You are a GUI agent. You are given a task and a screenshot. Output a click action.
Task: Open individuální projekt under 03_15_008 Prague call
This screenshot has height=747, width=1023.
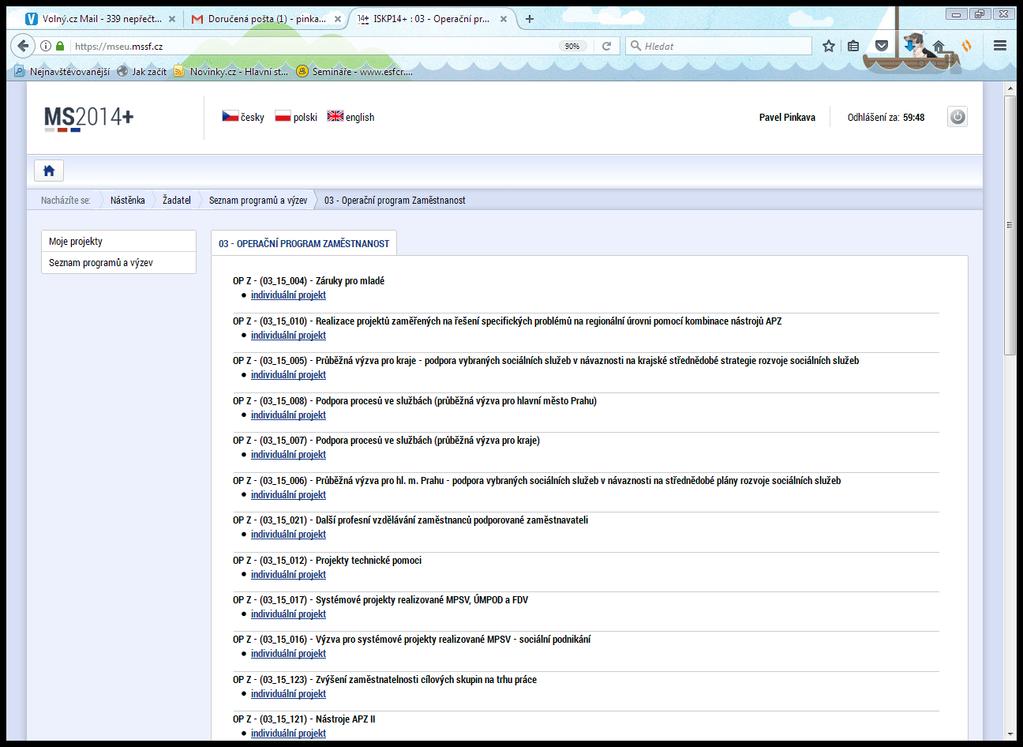click(x=288, y=415)
